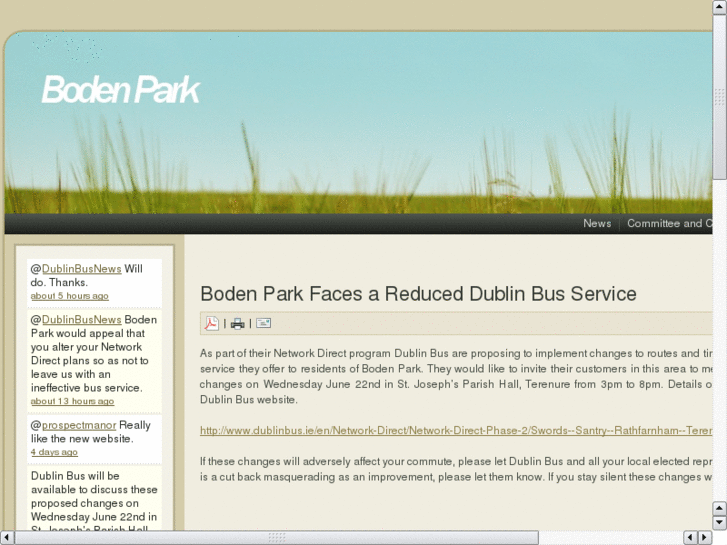Screen dimensions: 727x545
Task: Click the email article icon
Action: (x=263, y=323)
